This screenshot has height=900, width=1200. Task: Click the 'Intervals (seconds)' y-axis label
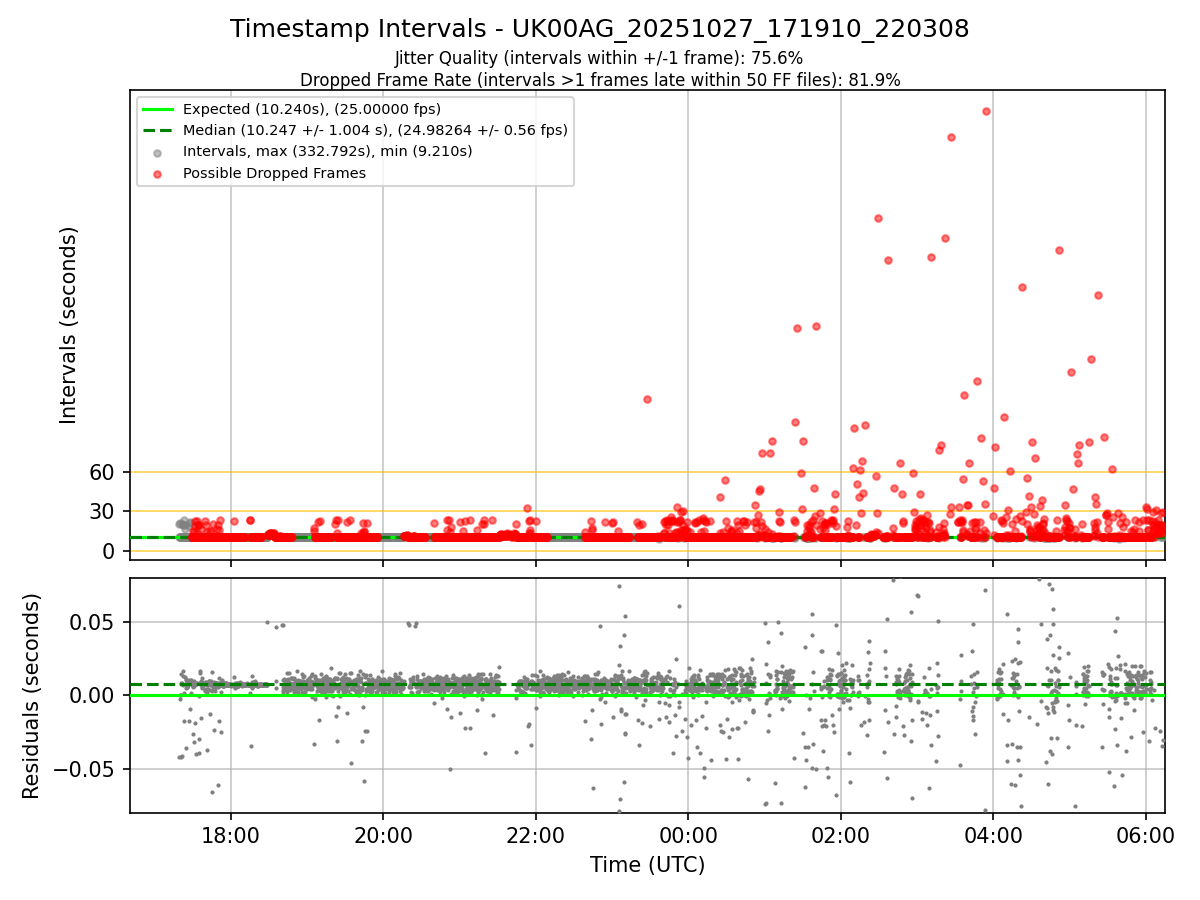[x=68, y=325]
